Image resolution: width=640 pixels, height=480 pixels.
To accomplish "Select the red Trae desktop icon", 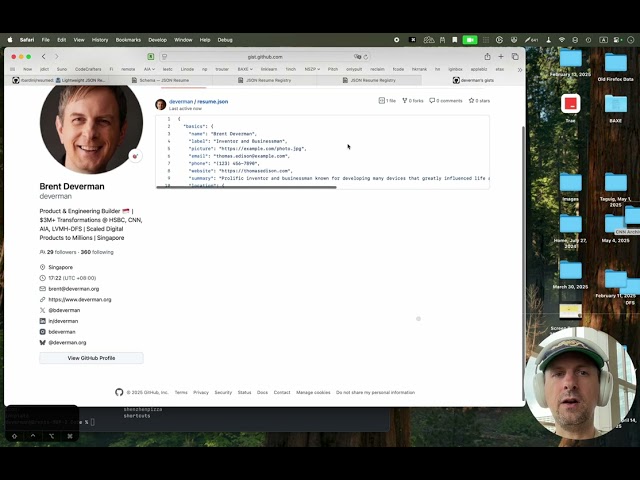I will pyautogui.click(x=570, y=108).
